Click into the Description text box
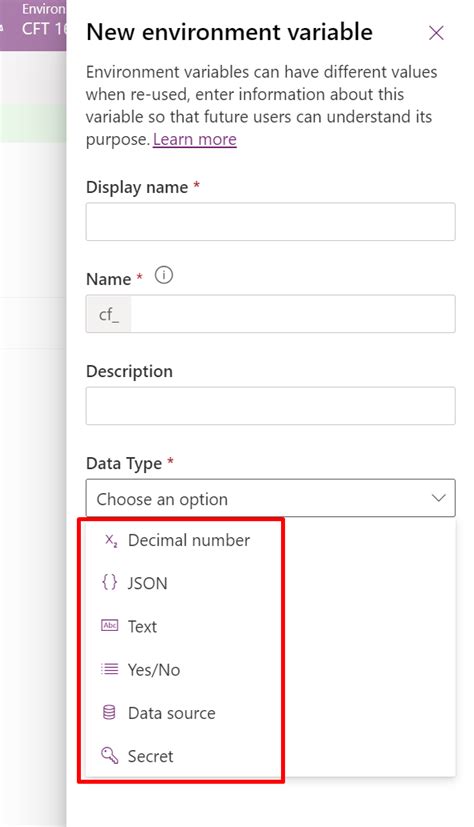Viewport: 474px width, 827px height. 270,406
